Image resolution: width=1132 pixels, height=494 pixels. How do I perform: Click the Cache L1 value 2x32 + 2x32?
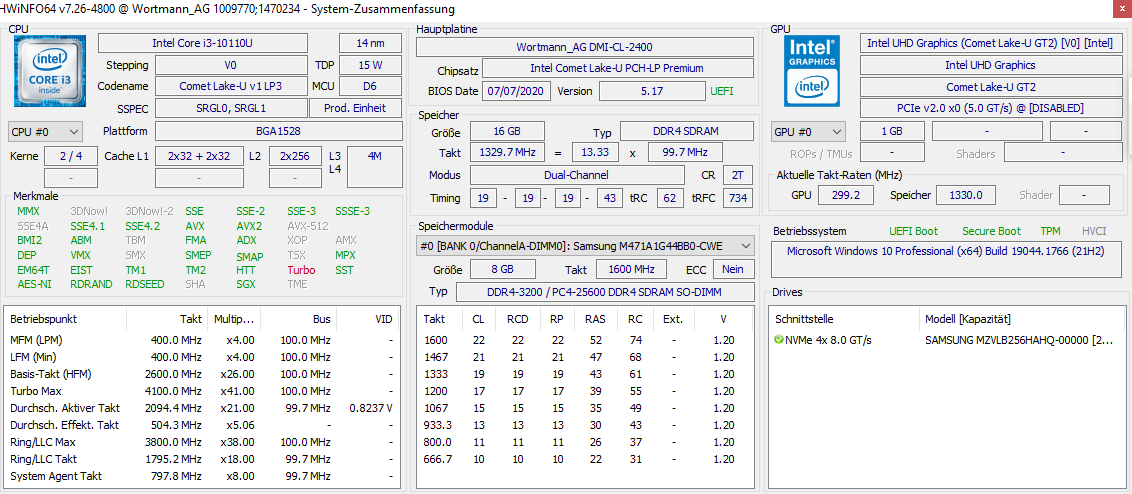[x=199, y=156]
